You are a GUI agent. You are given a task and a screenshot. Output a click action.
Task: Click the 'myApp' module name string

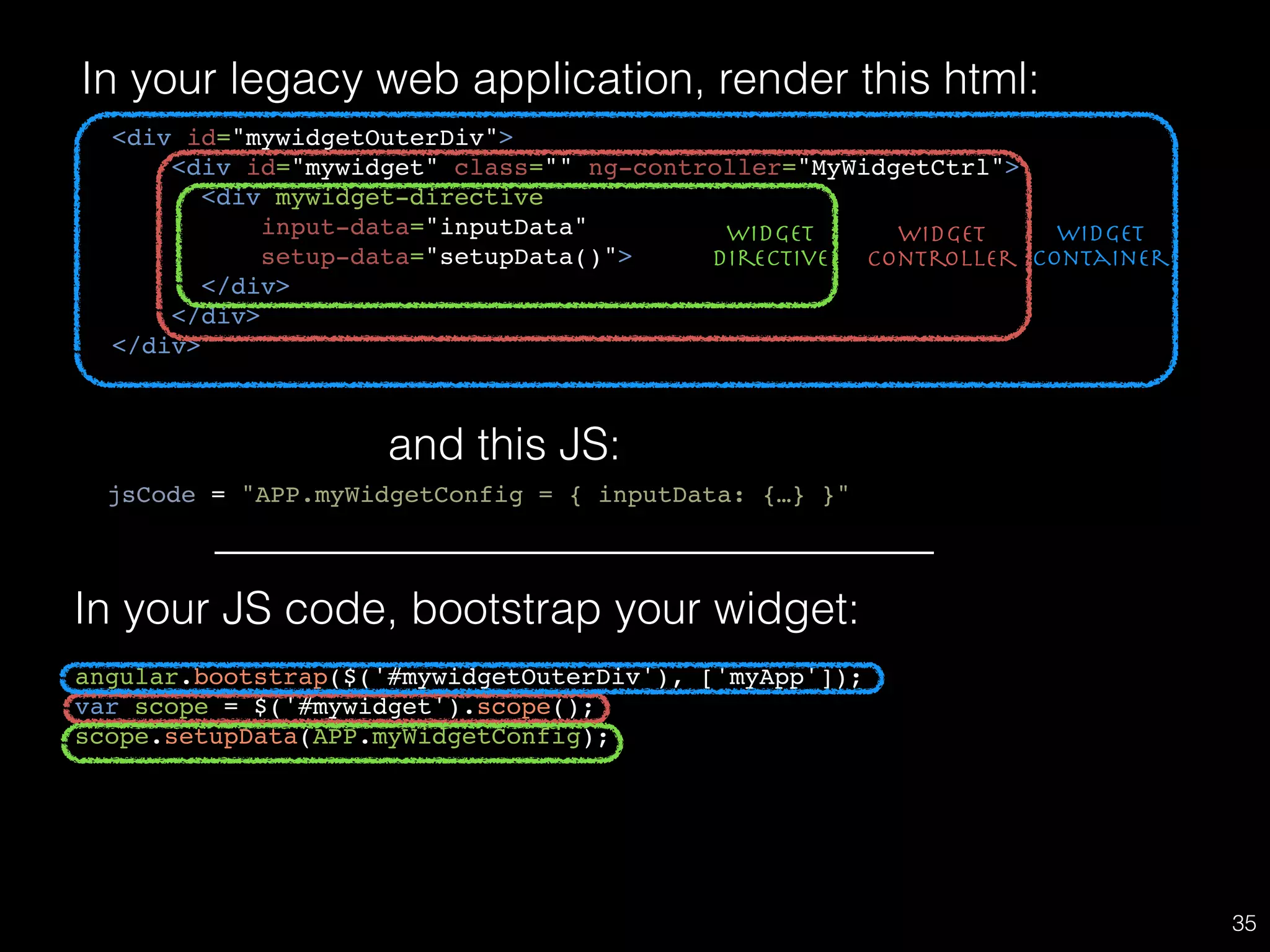point(766,677)
